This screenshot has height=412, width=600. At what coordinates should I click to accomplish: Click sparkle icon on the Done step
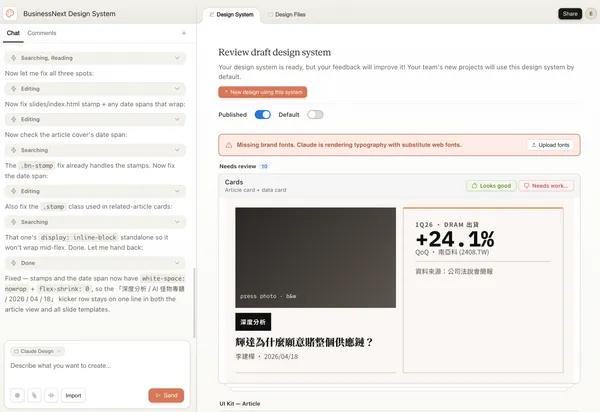coord(14,263)
